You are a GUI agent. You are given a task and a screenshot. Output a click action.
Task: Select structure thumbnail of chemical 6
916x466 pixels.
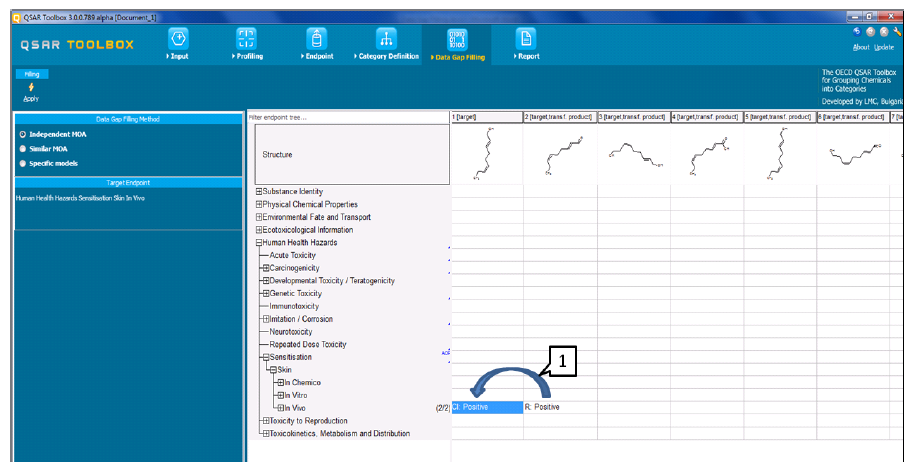click(x=853, y=154)
